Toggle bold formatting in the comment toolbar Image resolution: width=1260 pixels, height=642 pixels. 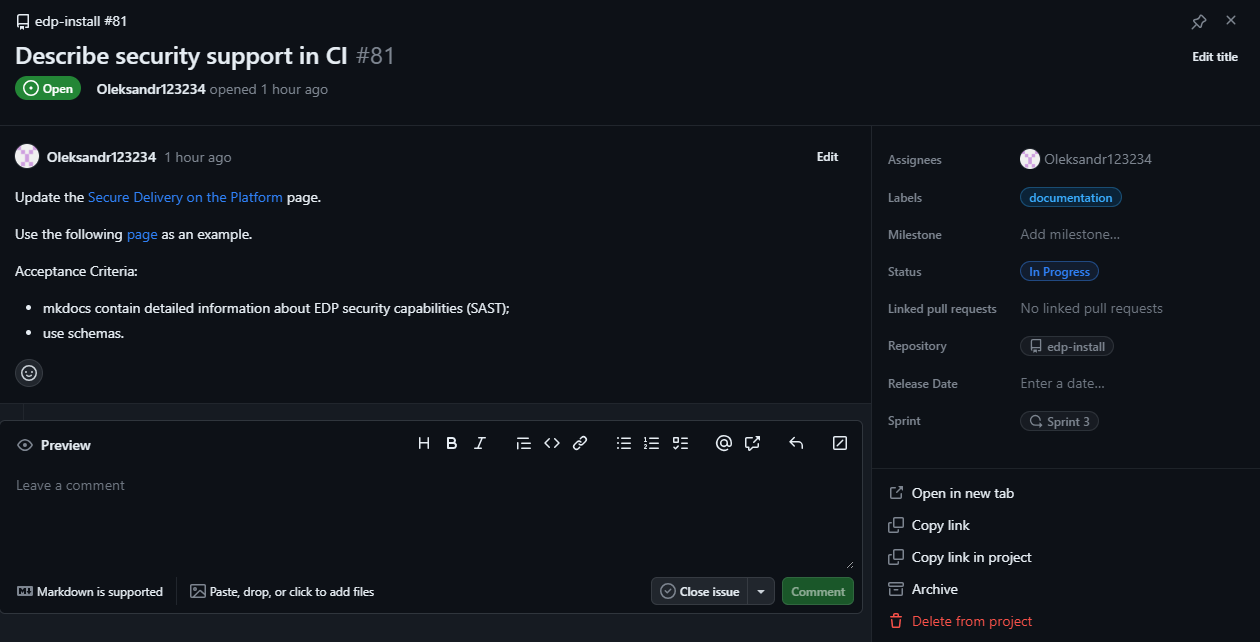451,443
